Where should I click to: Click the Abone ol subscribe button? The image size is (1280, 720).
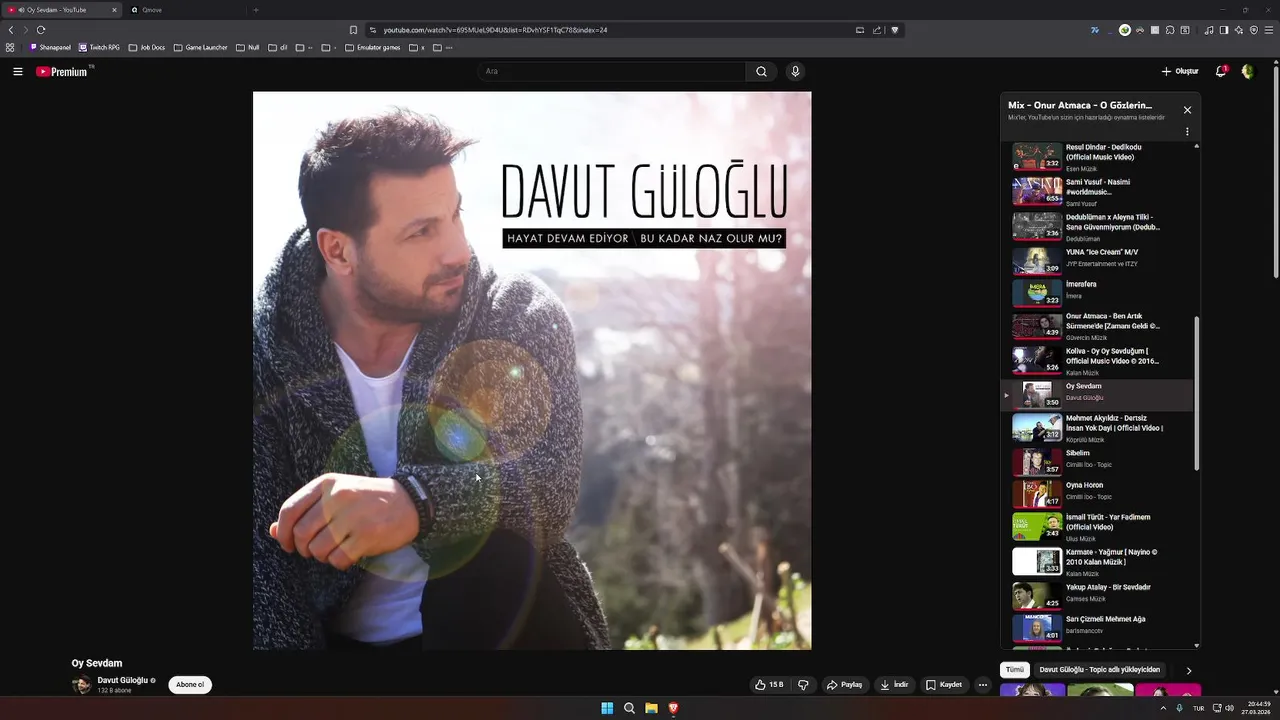(190, 685)
